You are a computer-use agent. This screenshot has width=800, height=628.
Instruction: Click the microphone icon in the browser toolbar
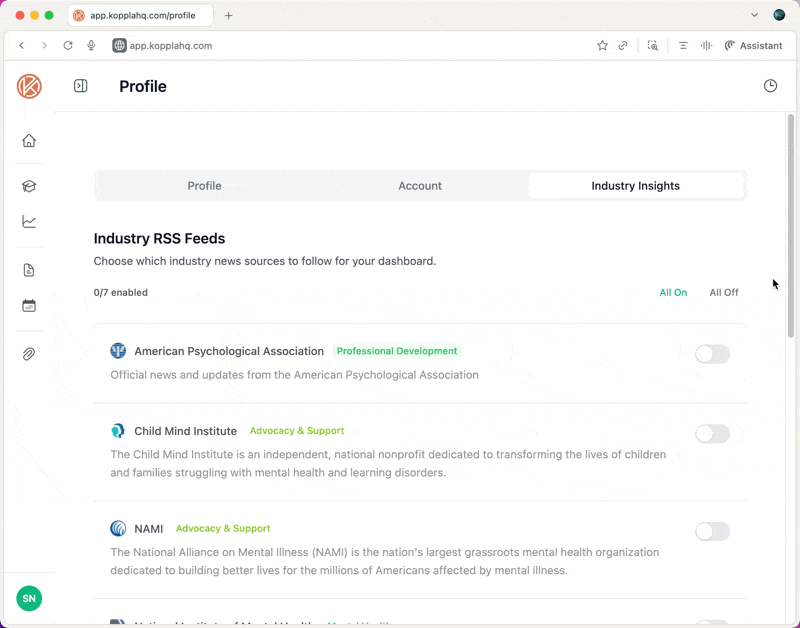point(91,45)
